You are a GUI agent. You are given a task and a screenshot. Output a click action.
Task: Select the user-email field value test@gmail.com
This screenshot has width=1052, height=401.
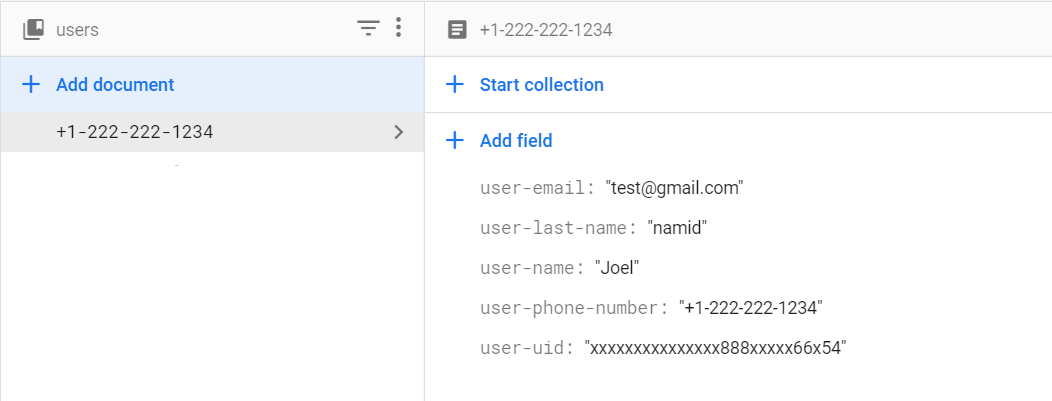[x=675, y=188]
